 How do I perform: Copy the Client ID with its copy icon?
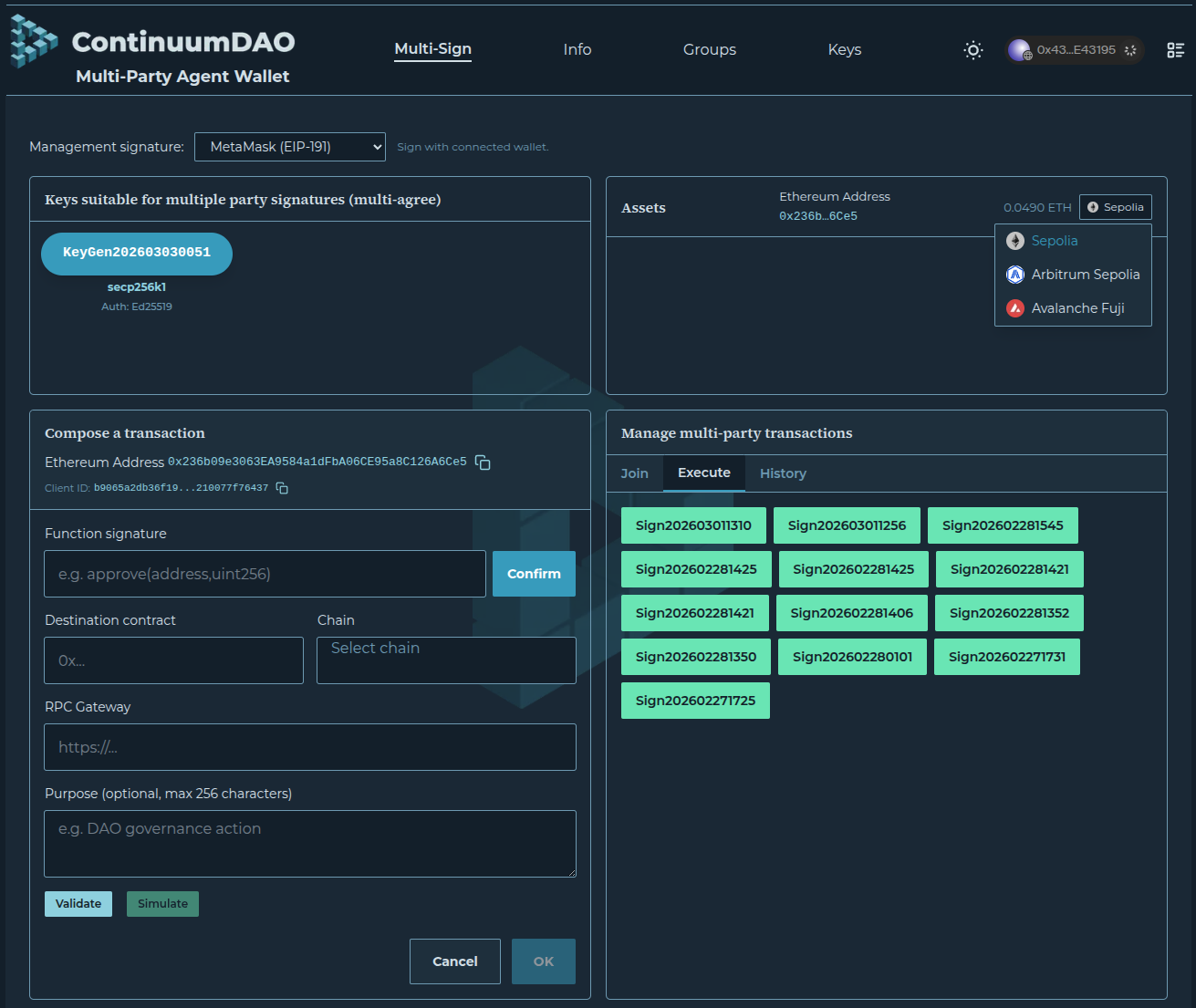pyautogui.click(x=281, y=488)
